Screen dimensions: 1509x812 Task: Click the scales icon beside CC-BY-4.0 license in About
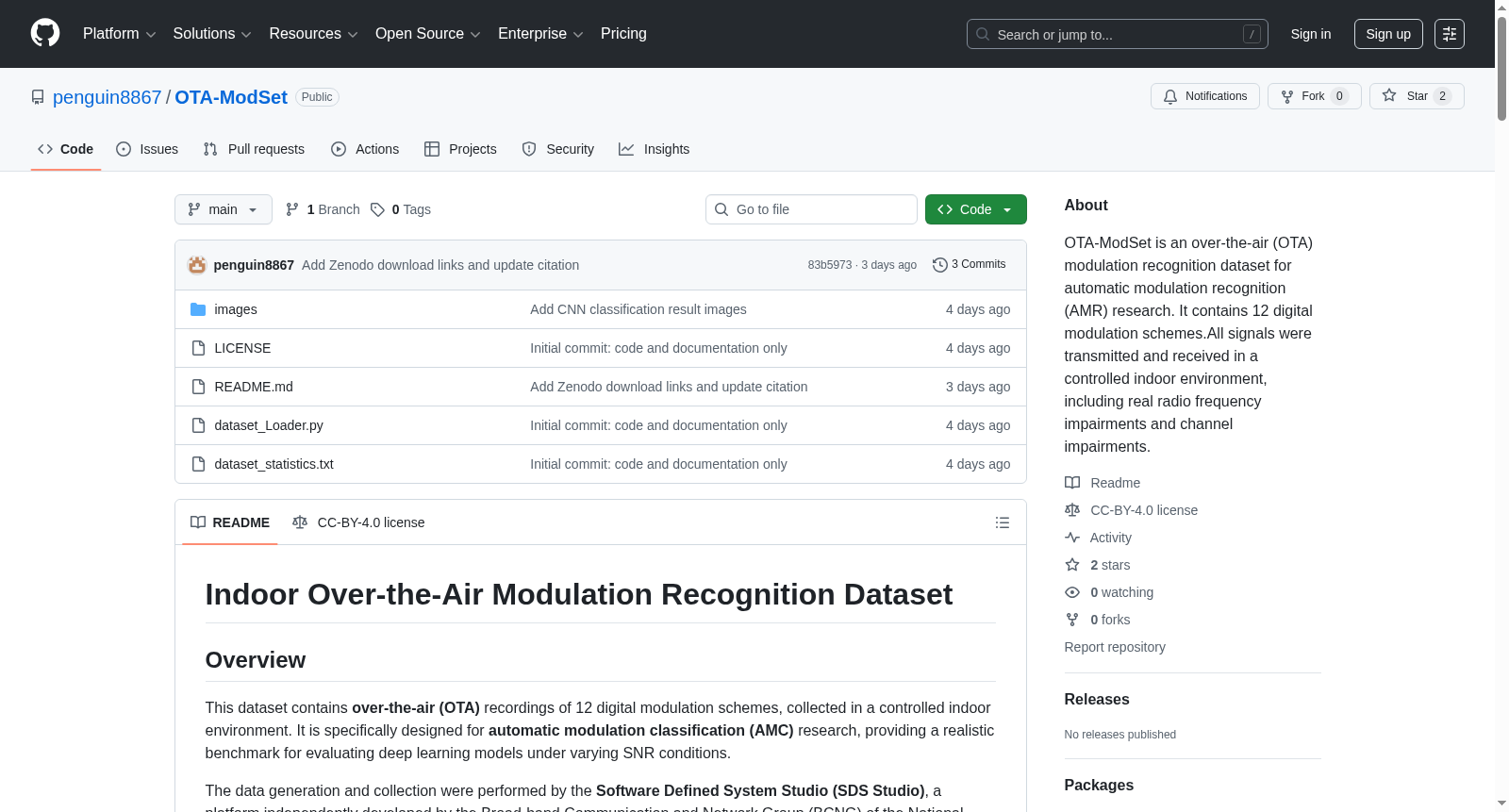point(1072,510)
